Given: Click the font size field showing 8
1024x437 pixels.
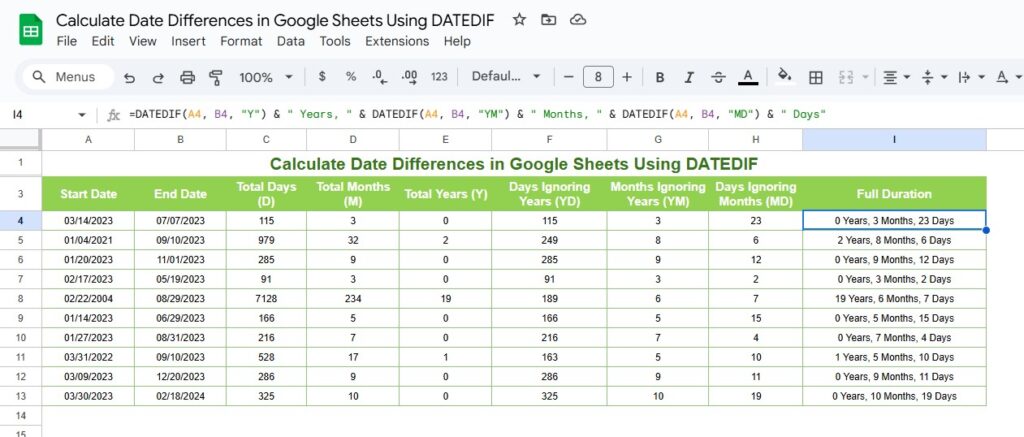Looking at the screenshot, I should tap(598, 77).
